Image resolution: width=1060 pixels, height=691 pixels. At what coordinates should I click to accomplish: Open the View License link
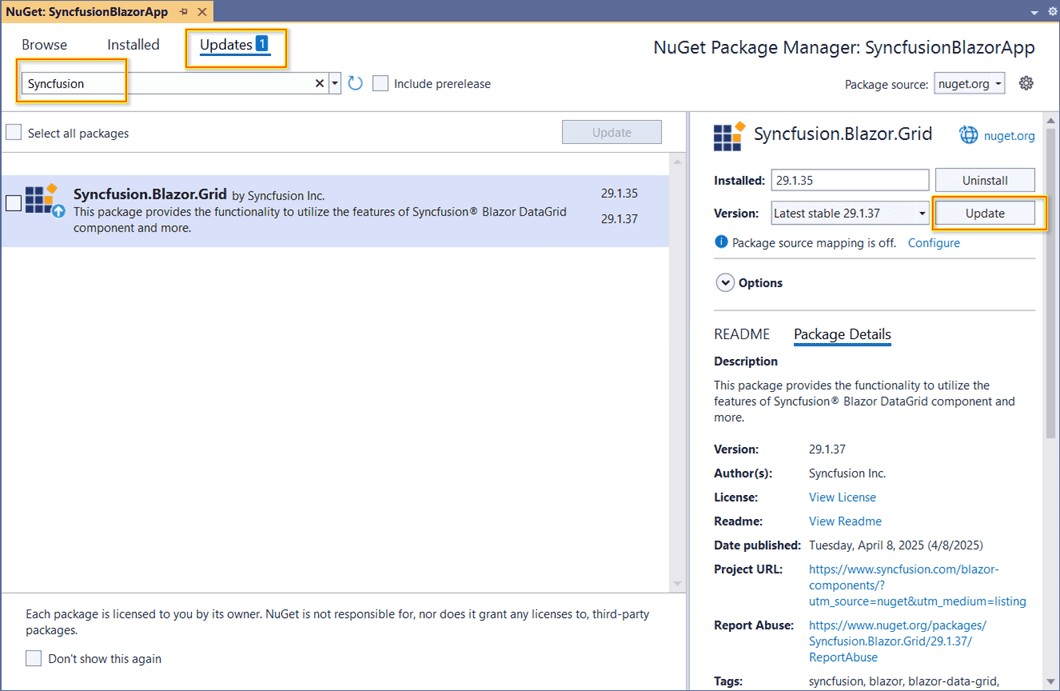[842, 497]
